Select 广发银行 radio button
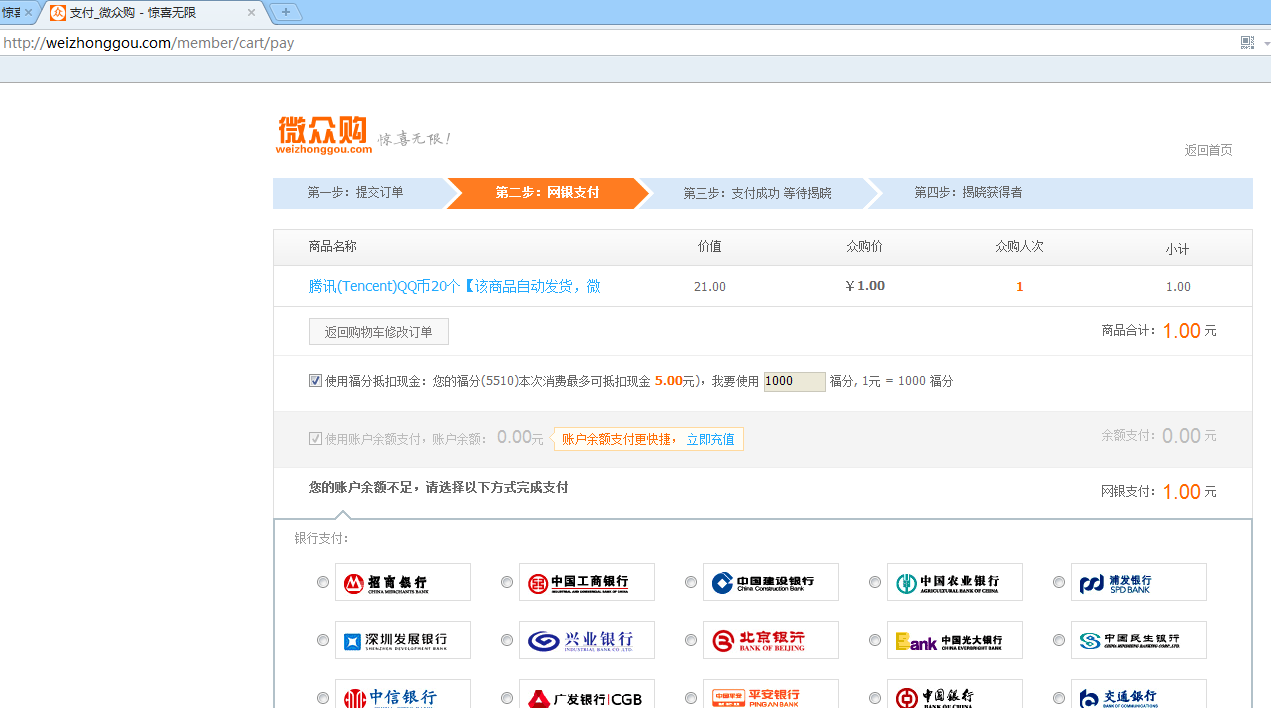 [507, 698]
